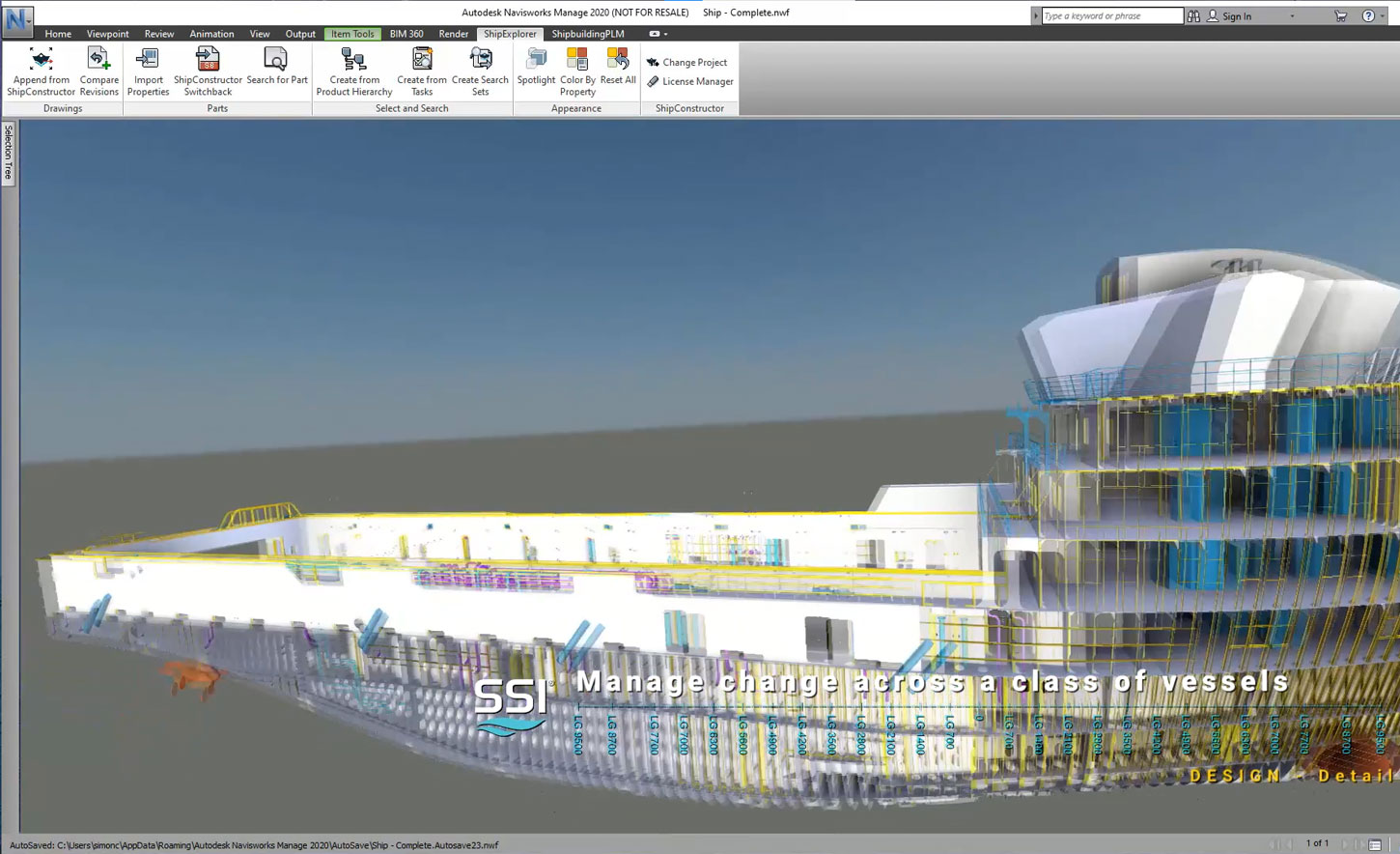Click Color By Property icon
Viewport: 1400px width, 854px height.
click(577, 61)
